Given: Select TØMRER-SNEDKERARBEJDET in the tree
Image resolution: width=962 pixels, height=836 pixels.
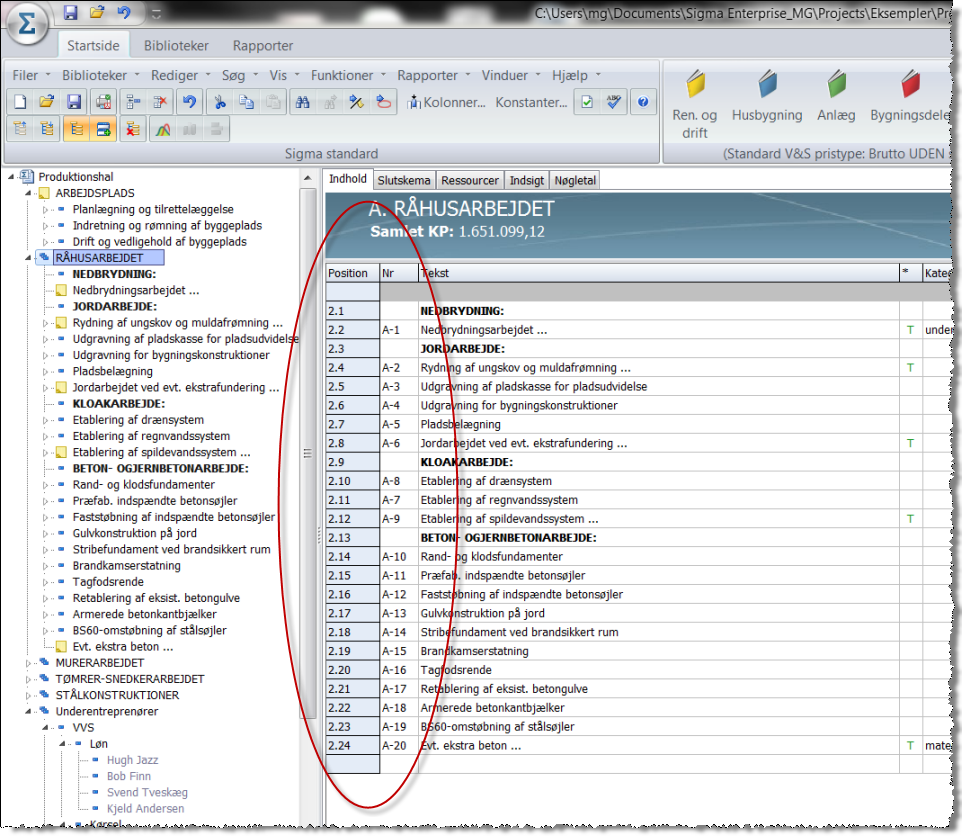Looking at the screenshot, I should coord(129,679).
